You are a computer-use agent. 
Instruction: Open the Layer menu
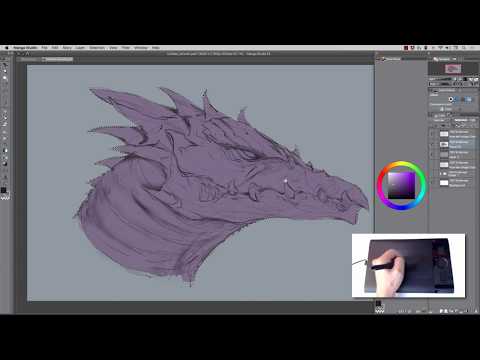point(80,48)
